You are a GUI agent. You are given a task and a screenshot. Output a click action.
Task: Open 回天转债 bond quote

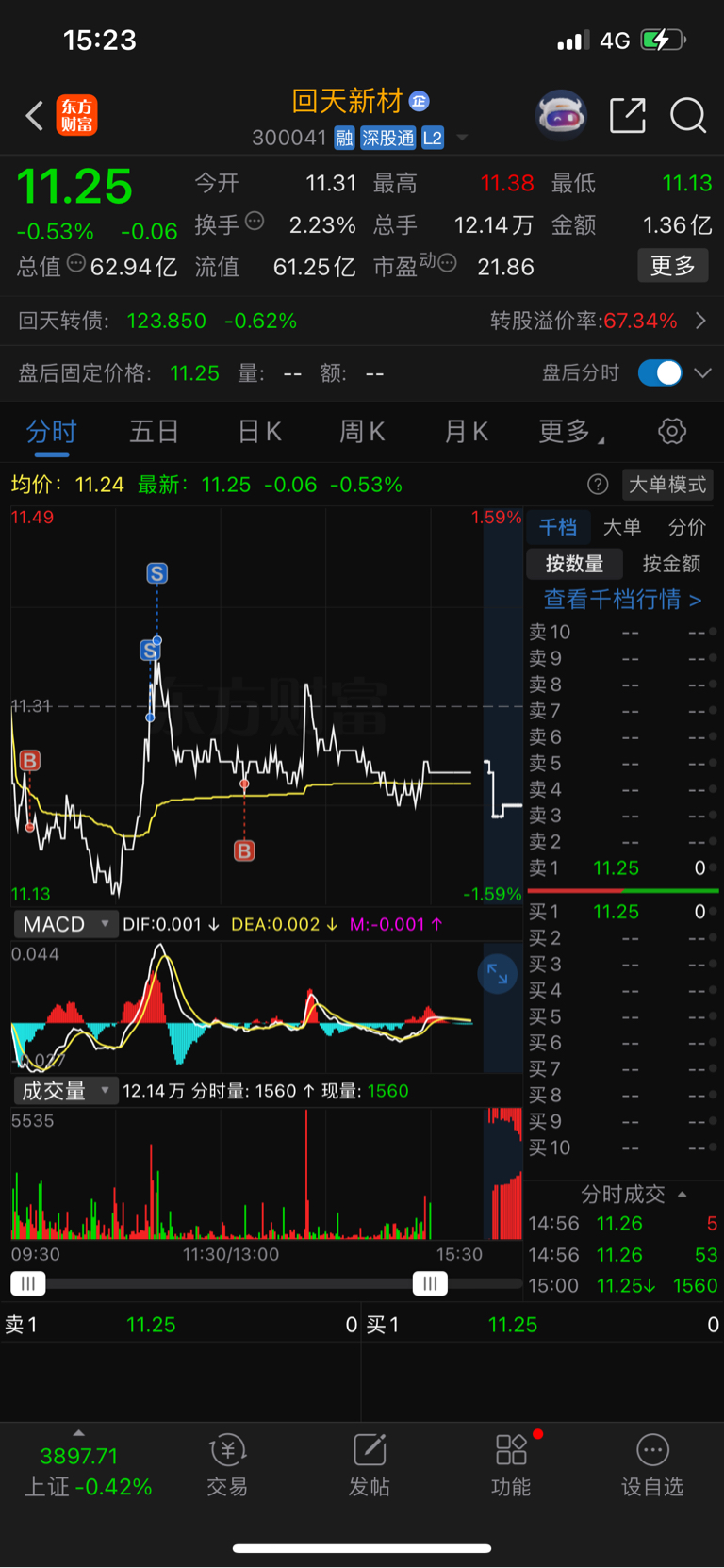(x=157, y=321)
